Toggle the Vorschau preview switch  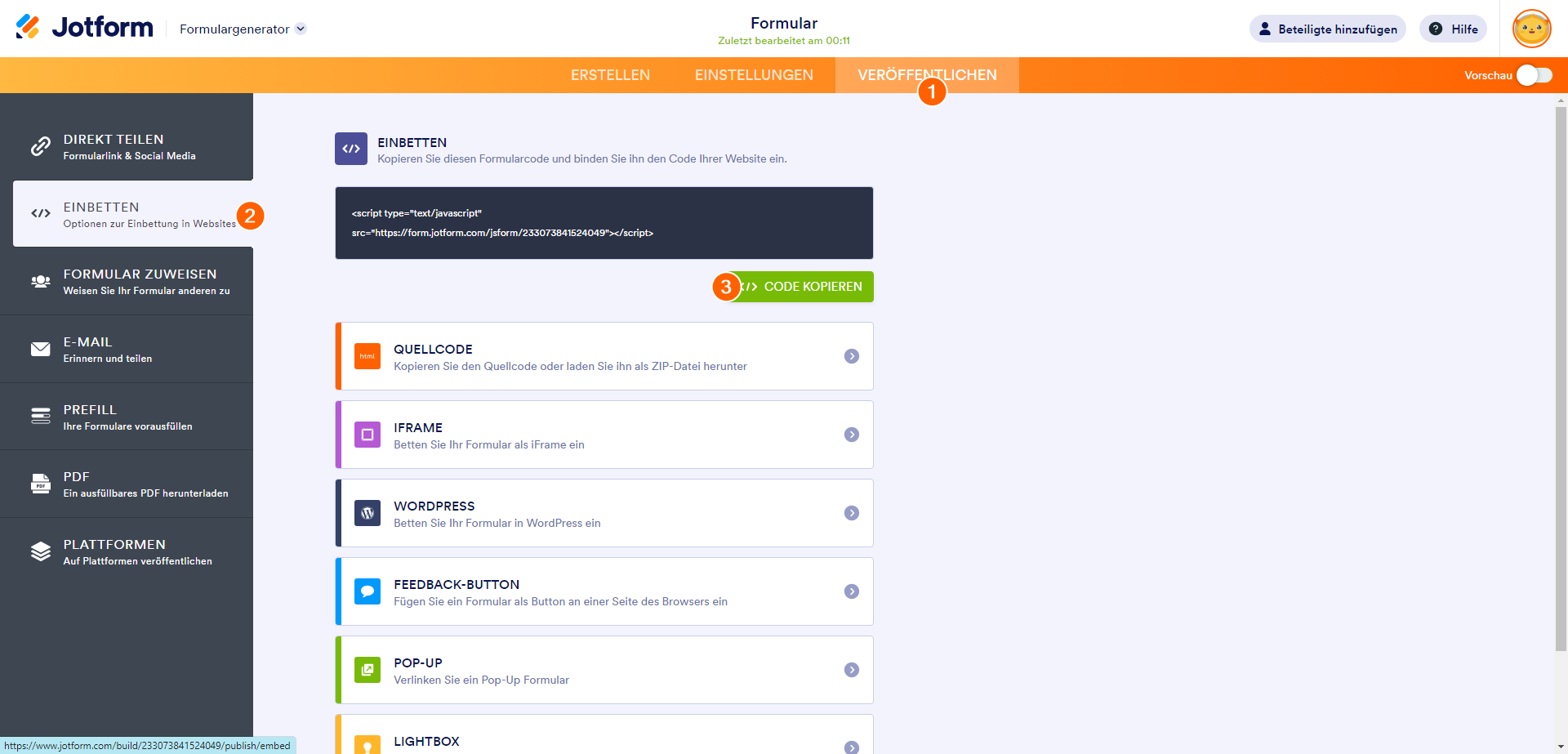1535,75
